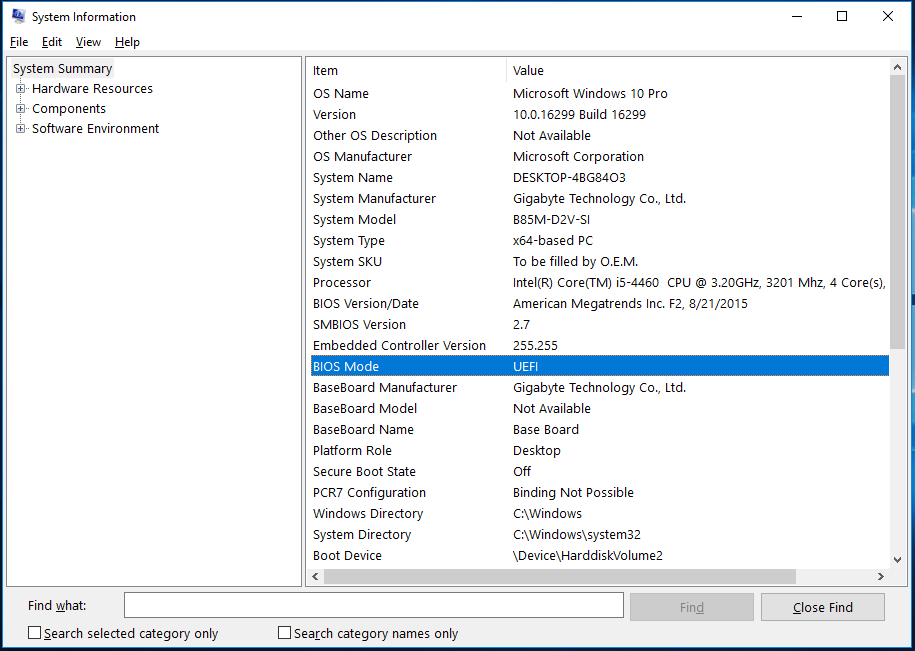Click the Find button
The width and height of the screenshot is (915, 651).
click(692, 607)
